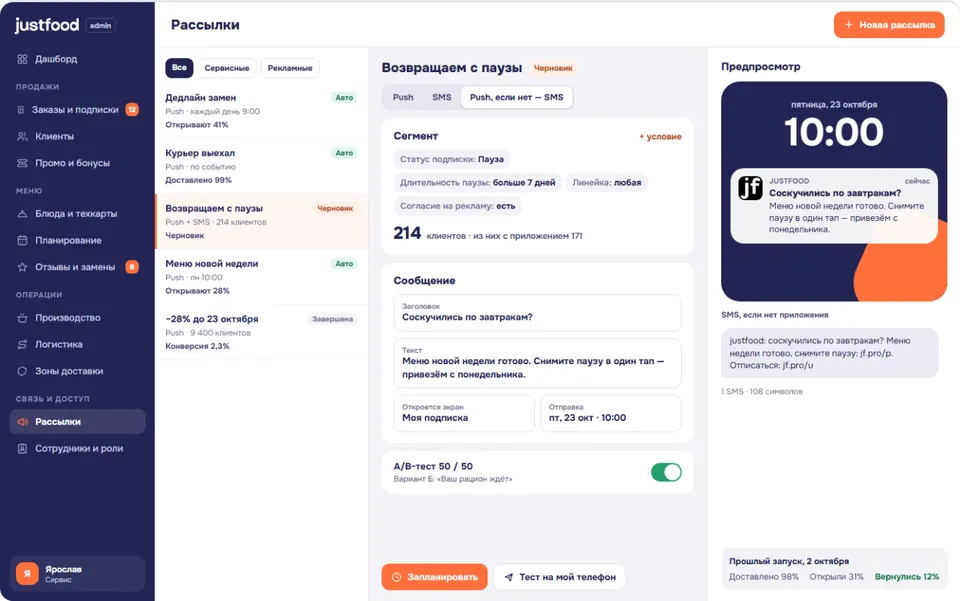Screen dimensions: 960x601
Task: Open the Линейка: любая chip
Action: tap(607, 182)
